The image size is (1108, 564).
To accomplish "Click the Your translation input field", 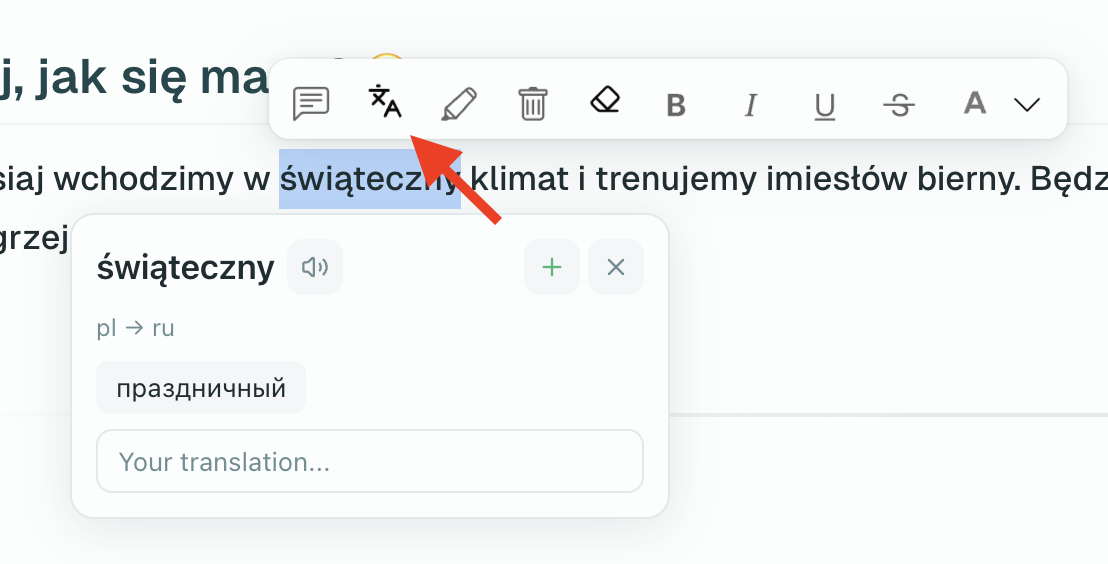I will [369, 461].
